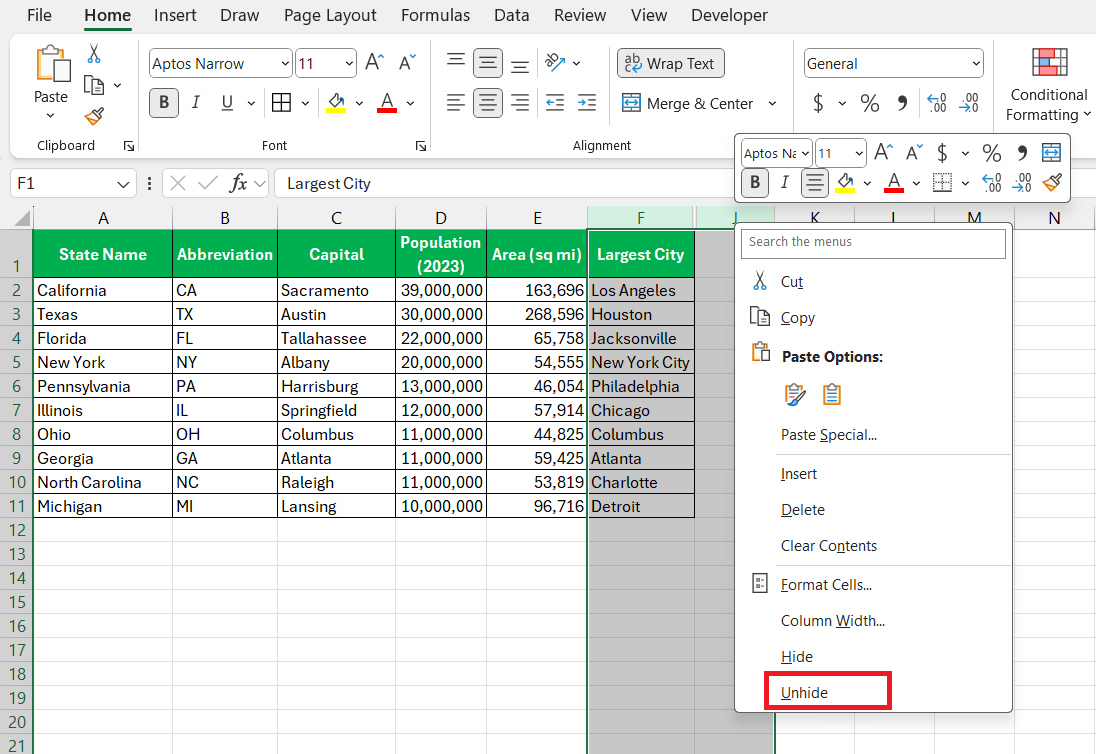Viewport: 1096px width, 754px height.
Task: Expand the General number format dropdown
Action: (x=975, y=64)
